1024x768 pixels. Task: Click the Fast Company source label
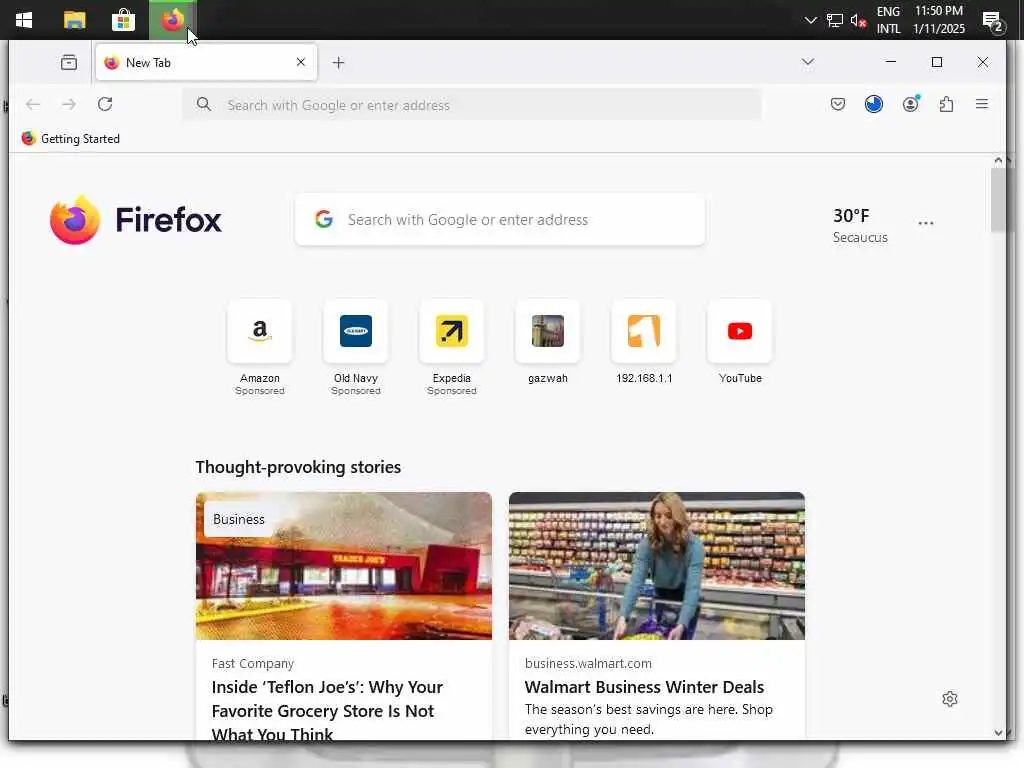pos(253,664)
